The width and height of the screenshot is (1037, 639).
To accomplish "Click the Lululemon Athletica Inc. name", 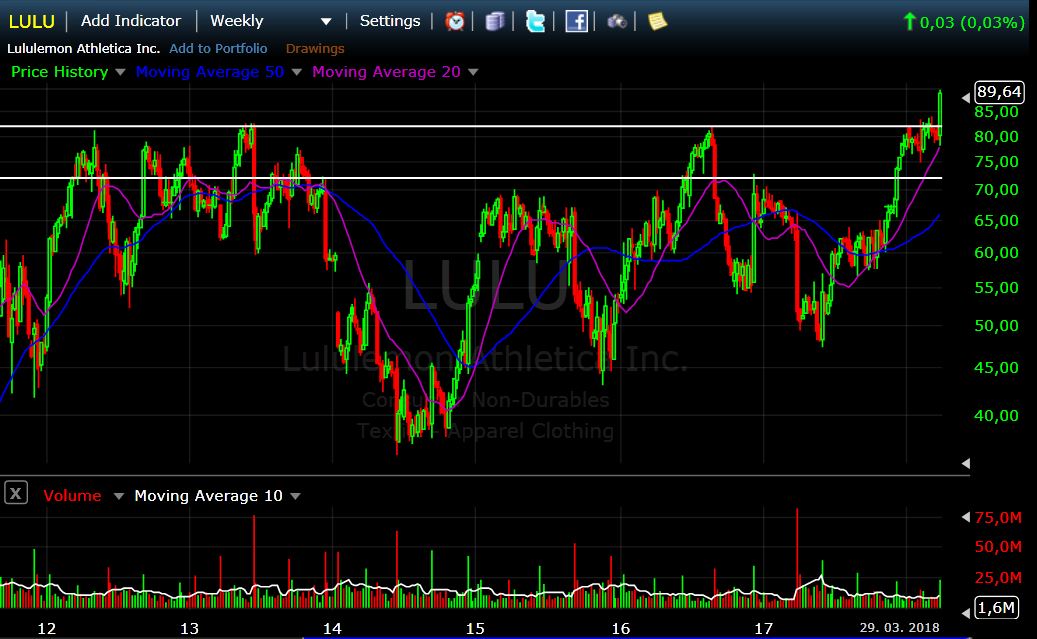I will (x=83, y=48).
